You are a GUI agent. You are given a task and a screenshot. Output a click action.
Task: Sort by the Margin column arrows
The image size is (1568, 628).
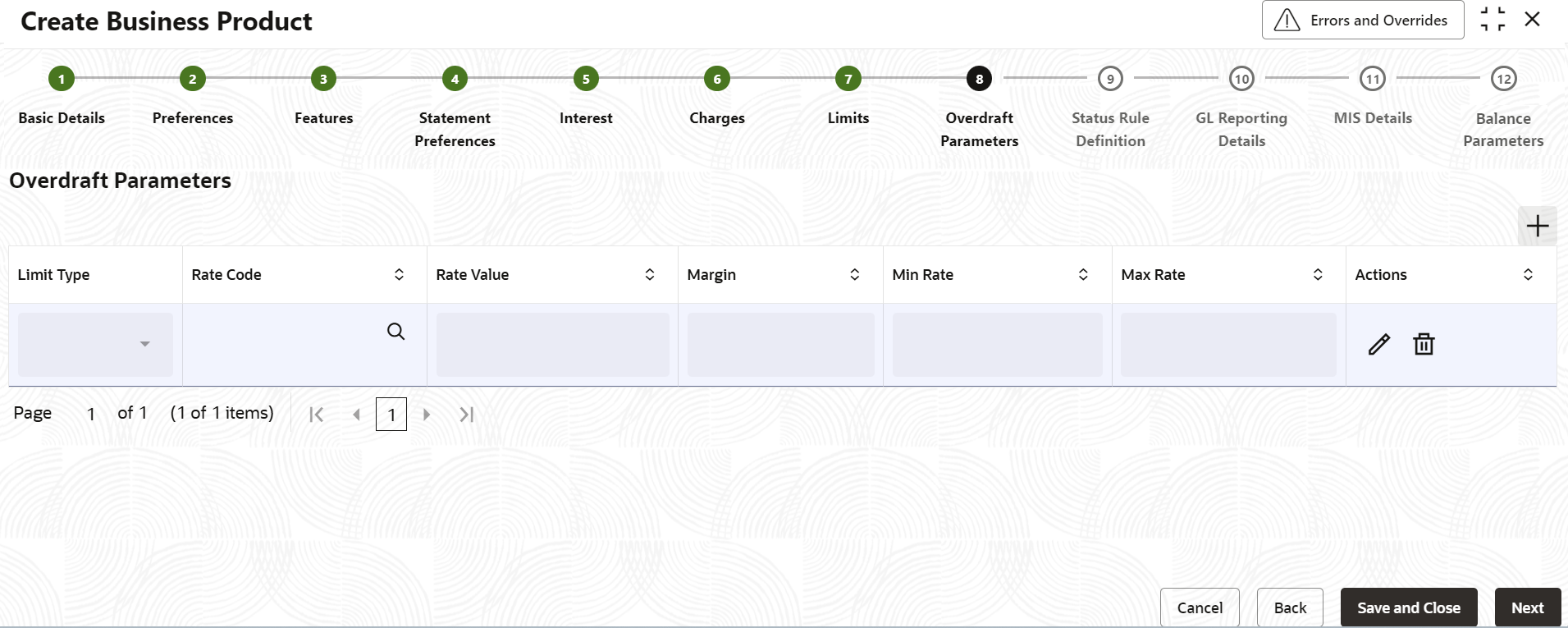(854, 274)
